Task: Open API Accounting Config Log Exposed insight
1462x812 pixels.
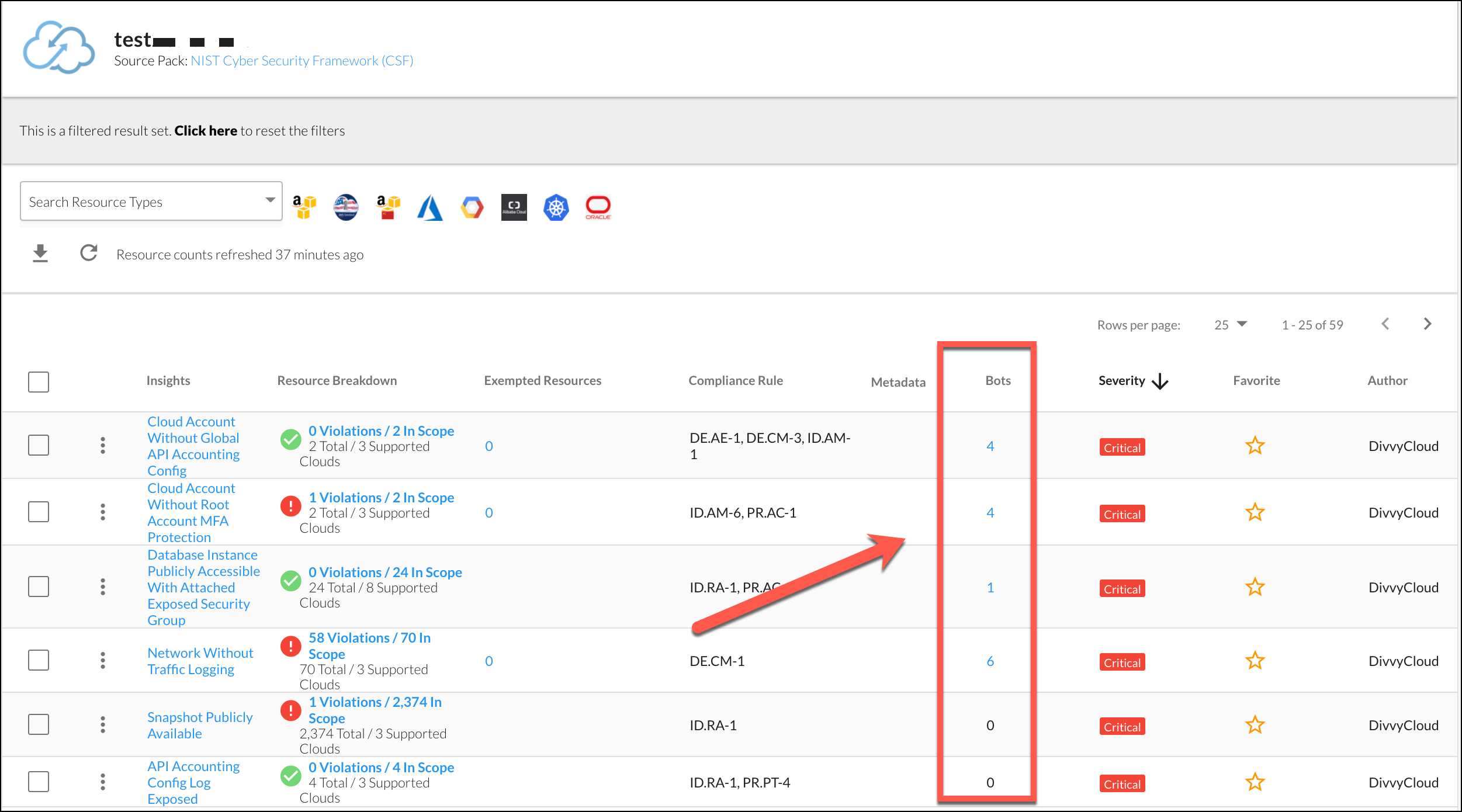Action: click(193, 783)
